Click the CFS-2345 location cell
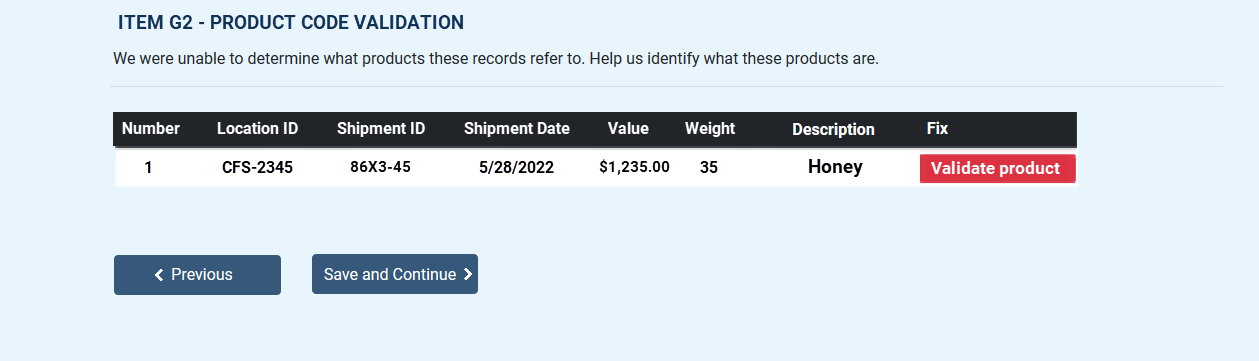This screenshot has width=1259, height=361. pos(257,167)
